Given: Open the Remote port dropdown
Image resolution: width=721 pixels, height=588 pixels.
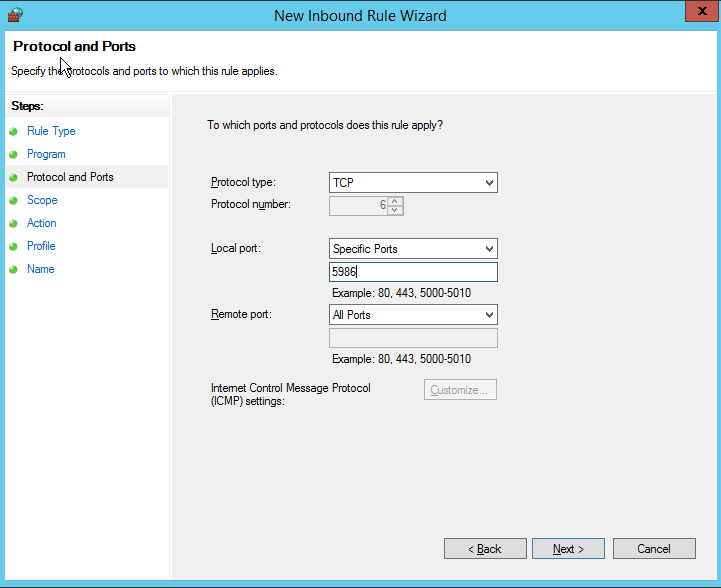Looking at the screenshot, I should click(413, 315).
